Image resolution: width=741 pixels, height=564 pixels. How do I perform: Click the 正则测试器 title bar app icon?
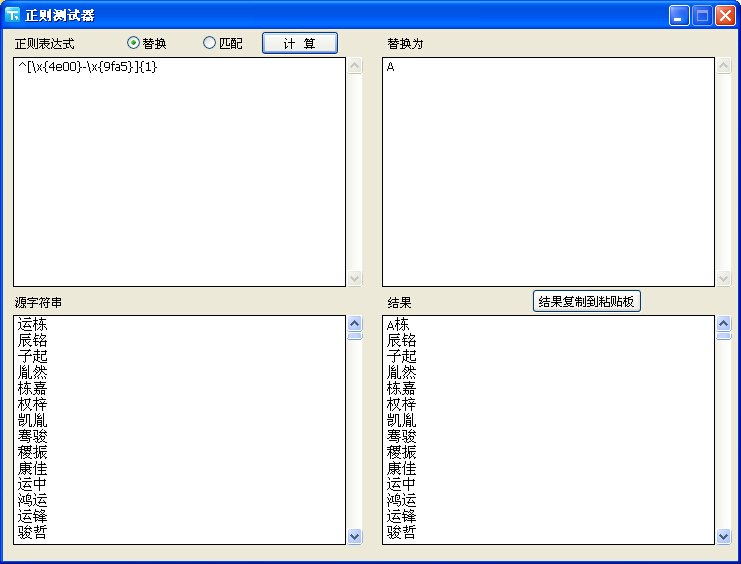tap(13, 15)
